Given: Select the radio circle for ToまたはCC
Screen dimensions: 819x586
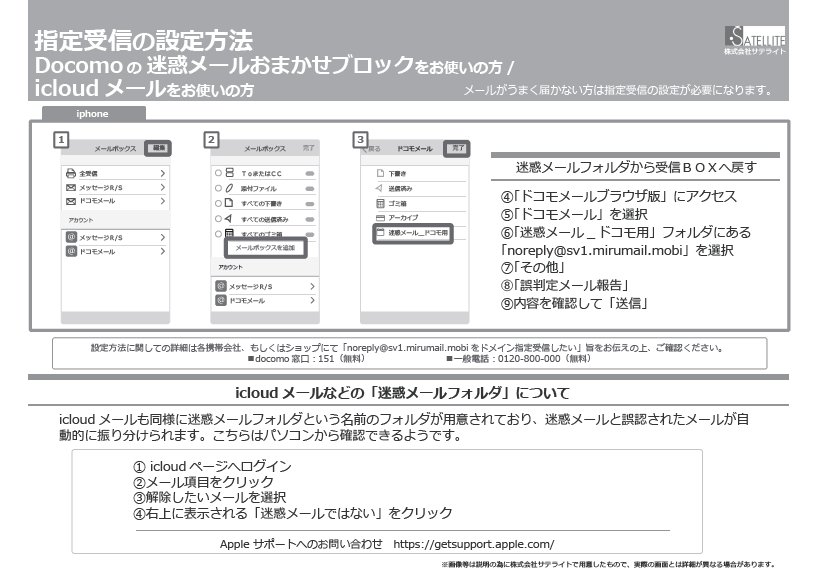Looking at the screenshot, I should [x=218, y=173].
